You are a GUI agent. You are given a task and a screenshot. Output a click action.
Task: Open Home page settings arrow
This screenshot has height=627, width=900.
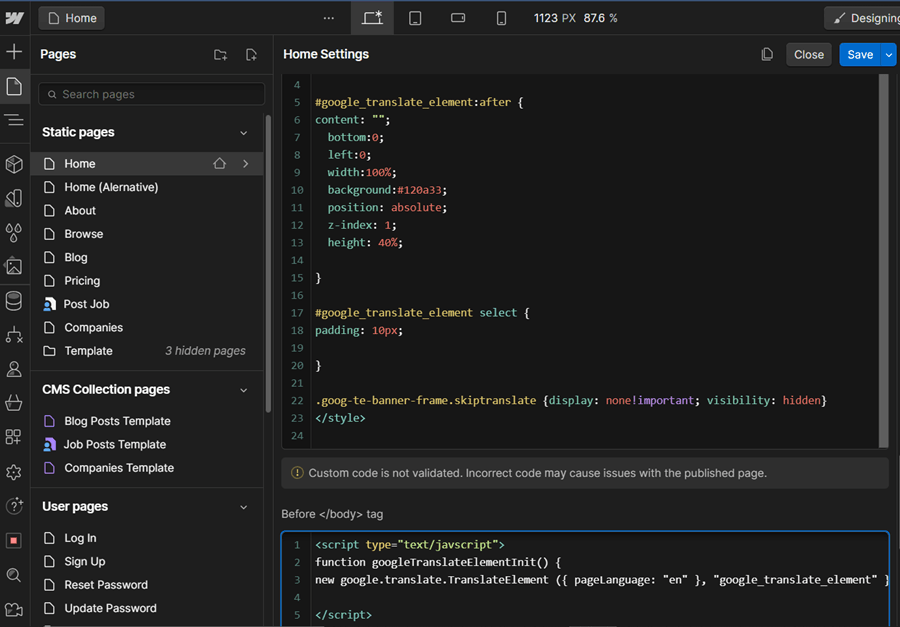point(246,164)
